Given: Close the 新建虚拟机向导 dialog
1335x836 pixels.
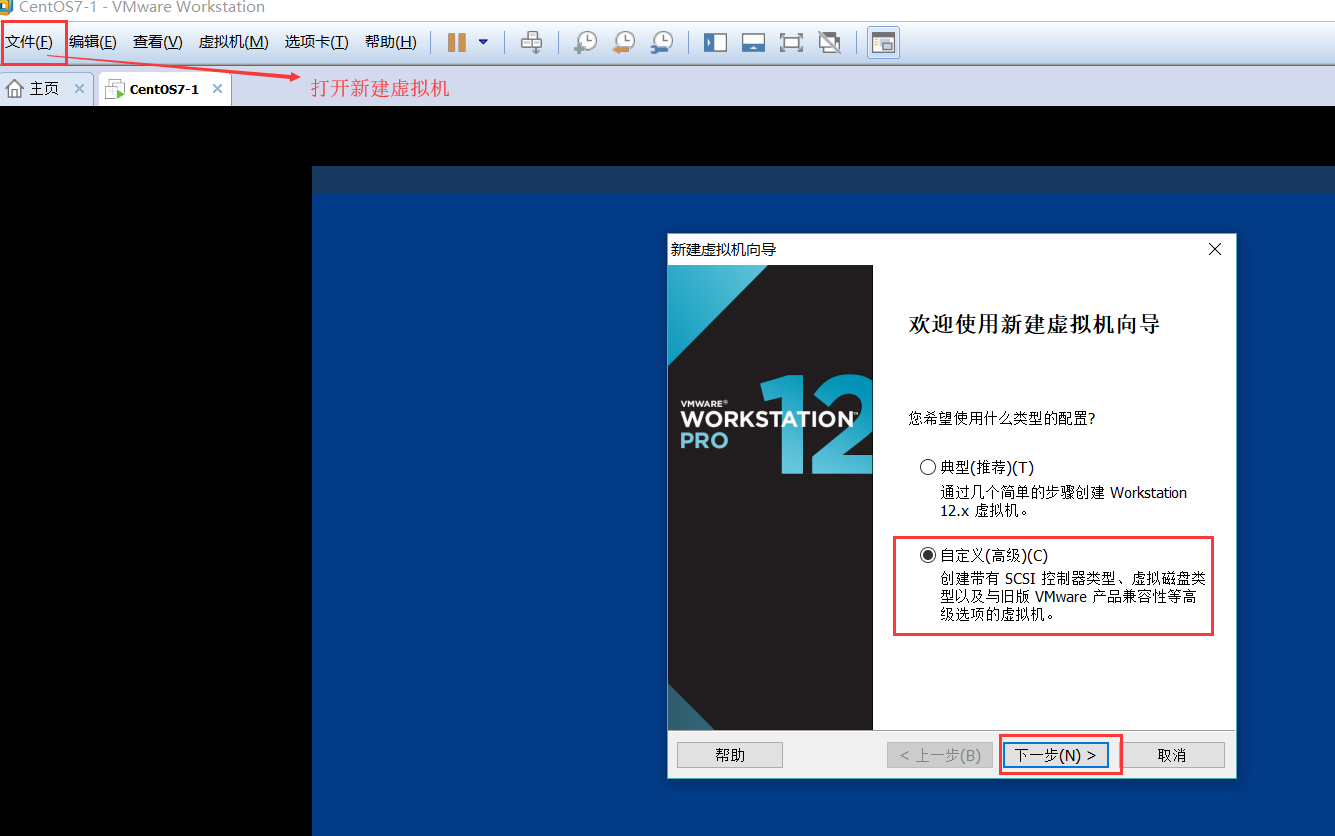Looking at the screenshot, I should click(1215, 249).
